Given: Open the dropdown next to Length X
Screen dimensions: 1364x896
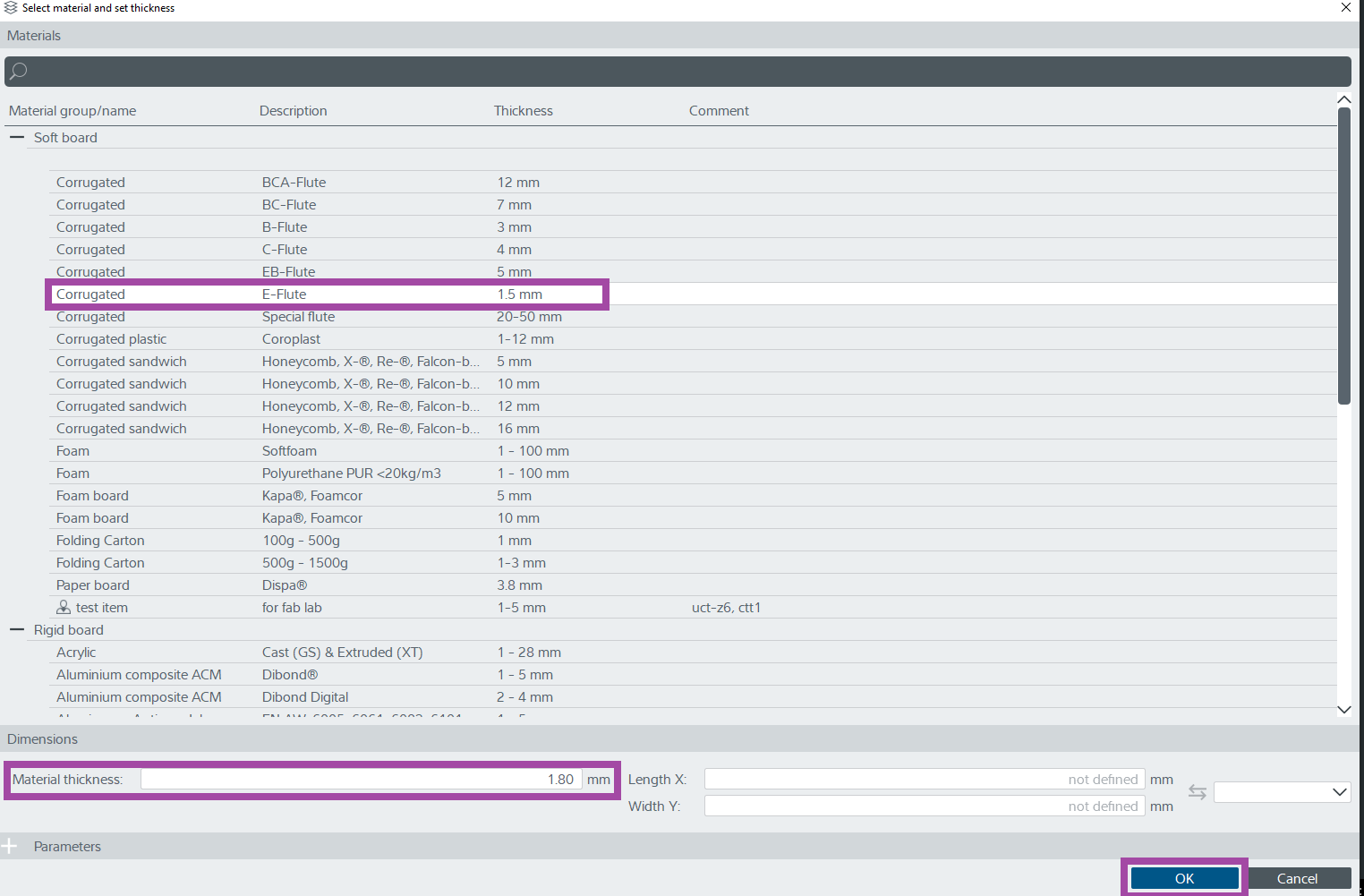Looking at the screenshot, I should tap(1282, 792).
